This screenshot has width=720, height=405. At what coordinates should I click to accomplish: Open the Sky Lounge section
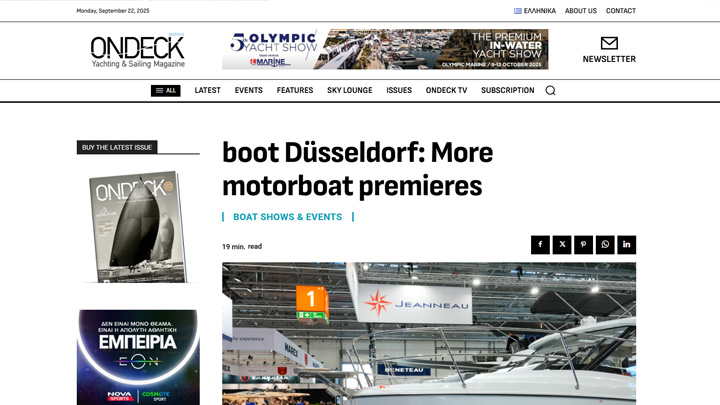pyautogui.click(x=349, y=91)
